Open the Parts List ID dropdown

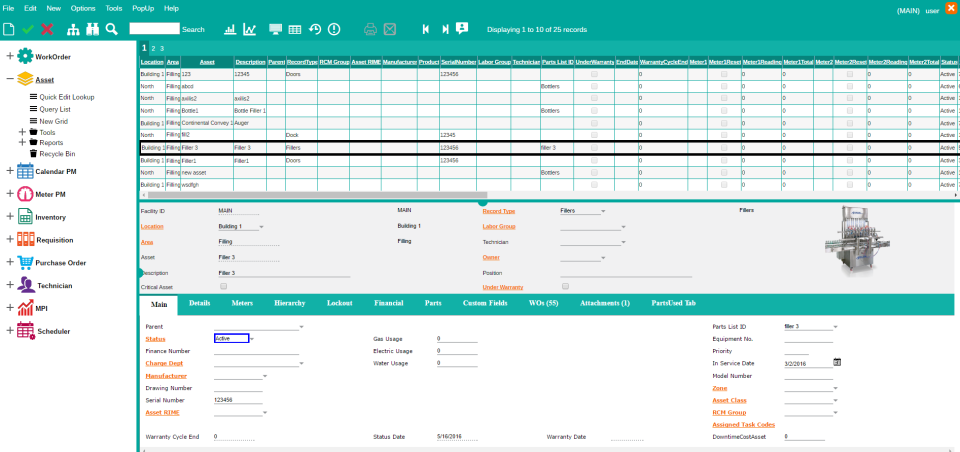click(835, 327)
